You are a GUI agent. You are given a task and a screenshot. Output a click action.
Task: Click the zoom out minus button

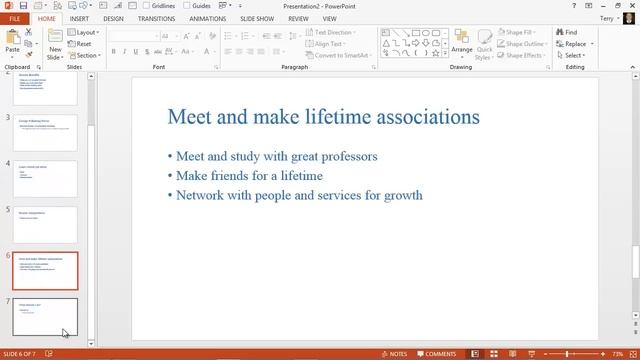545,354
